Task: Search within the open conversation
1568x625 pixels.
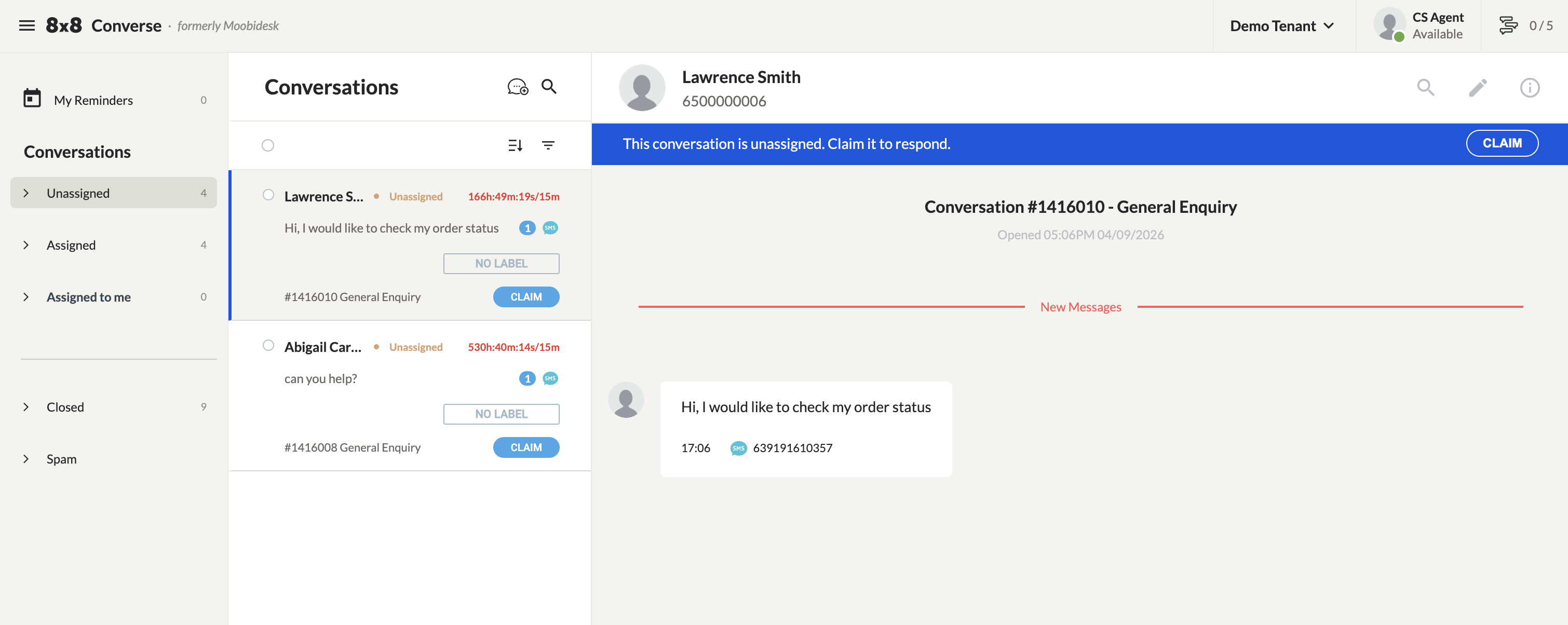Action: point(1426,87)
